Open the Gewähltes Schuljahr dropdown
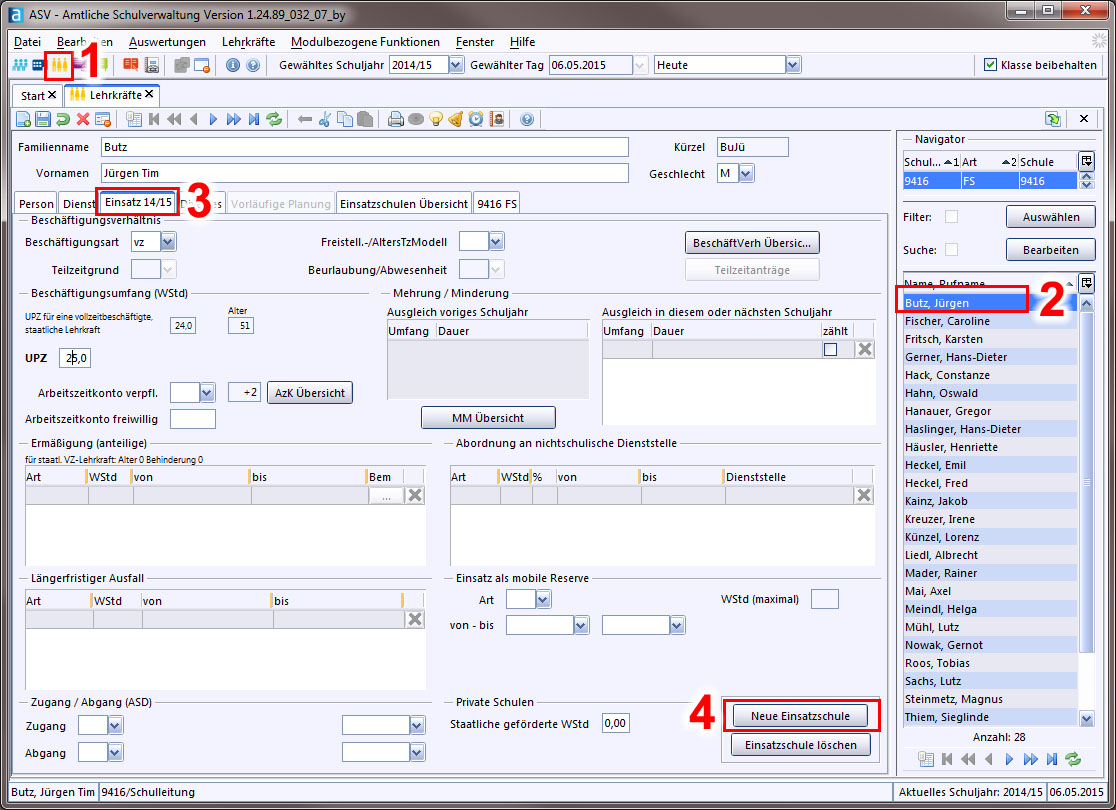The image size is (1116, 810). [456, 65]
